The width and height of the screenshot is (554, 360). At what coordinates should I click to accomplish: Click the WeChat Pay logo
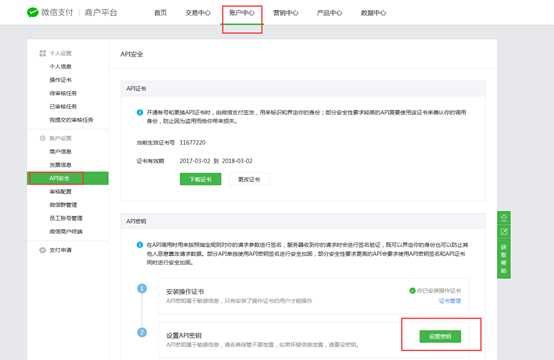[x=33, y=13]
